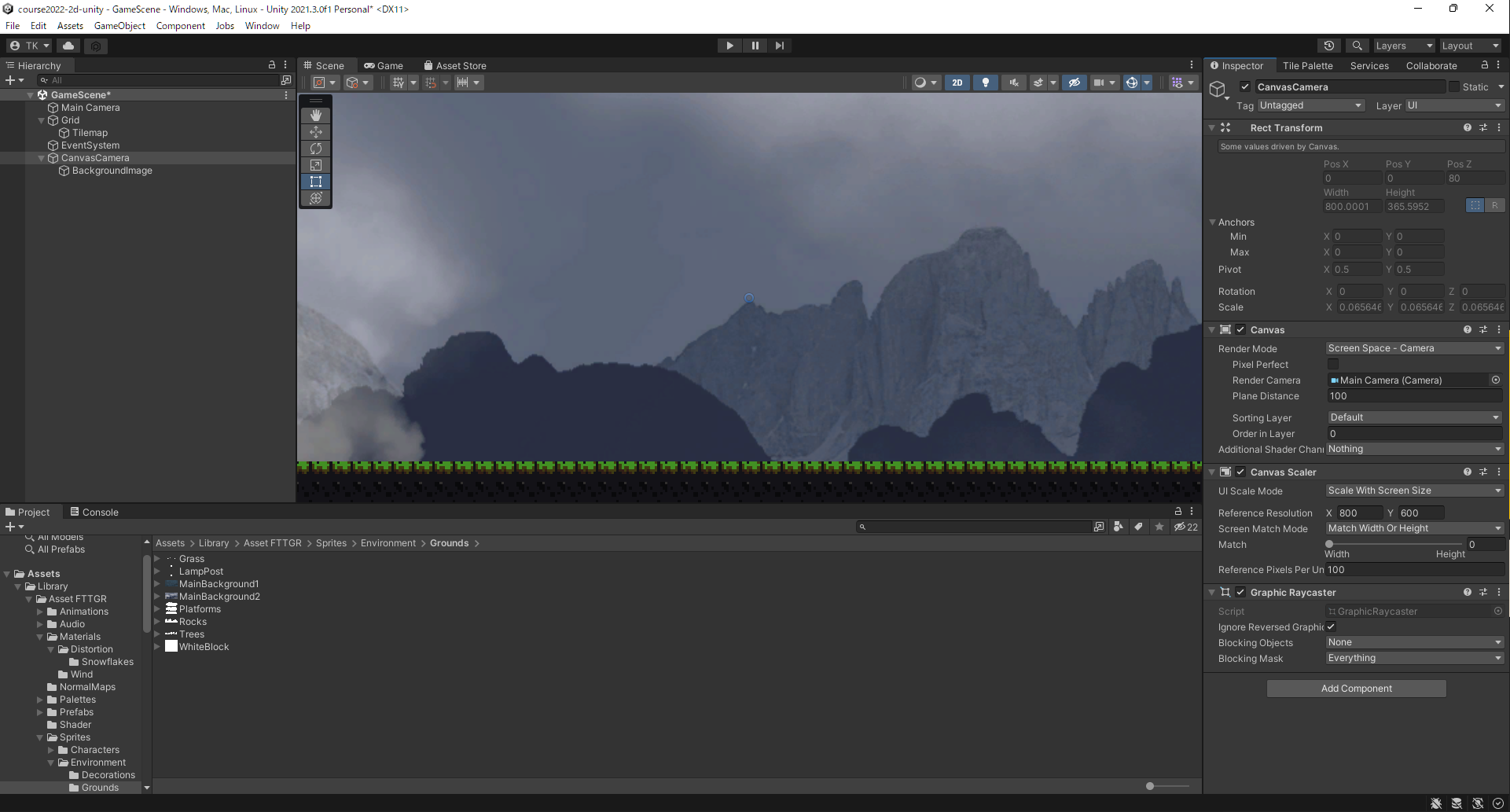The width and height of the screenshot is (1510, 812).
Task: Switch to the Tile Palette tab
Action: [x=1307, y=66]
